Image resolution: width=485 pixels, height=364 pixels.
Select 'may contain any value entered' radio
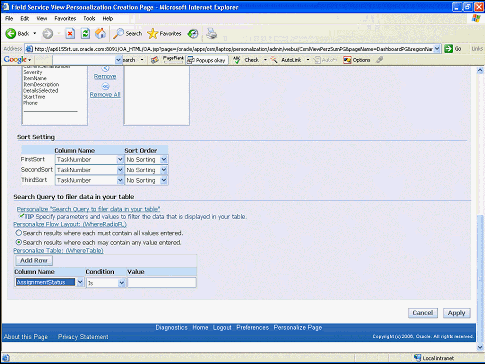coord(19,242)
